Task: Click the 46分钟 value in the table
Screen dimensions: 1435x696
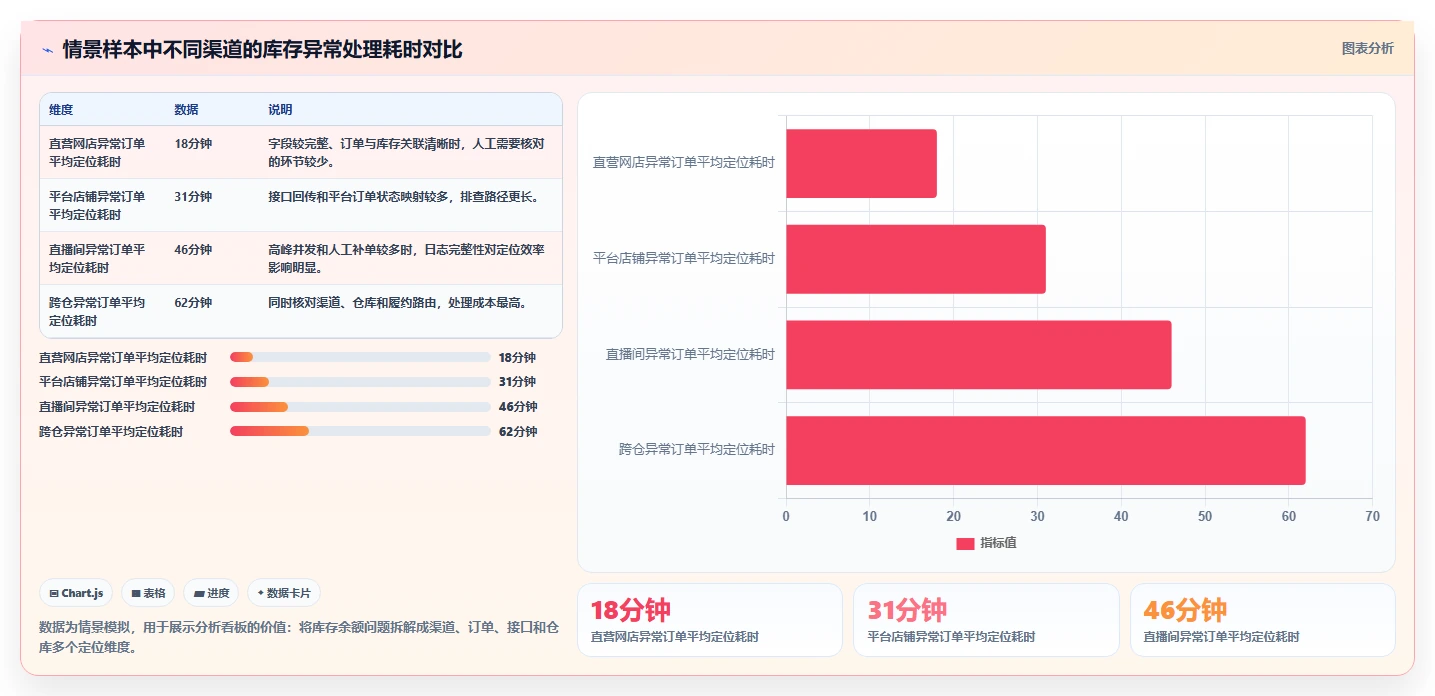Action: (193, 250)
